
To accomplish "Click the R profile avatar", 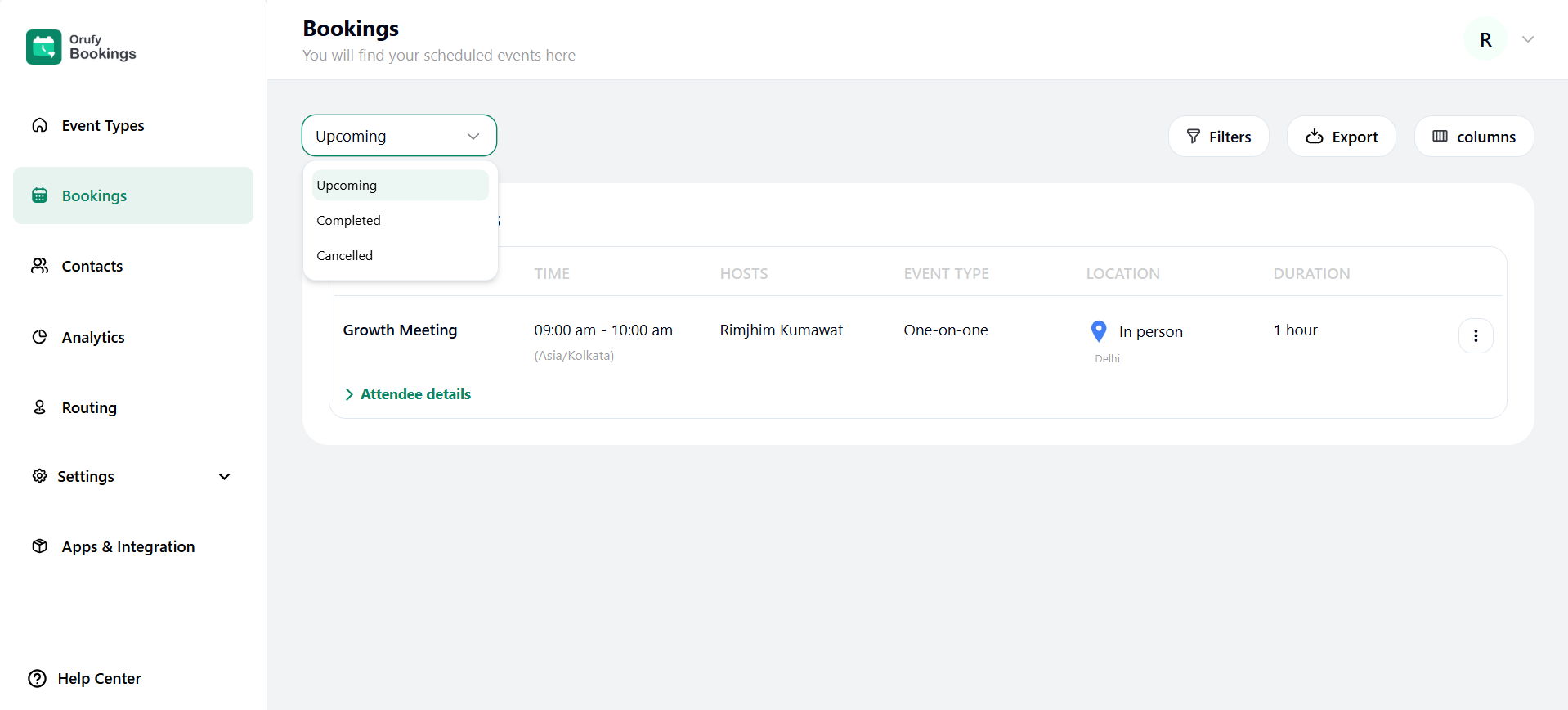I will [x=1485, y=39].
